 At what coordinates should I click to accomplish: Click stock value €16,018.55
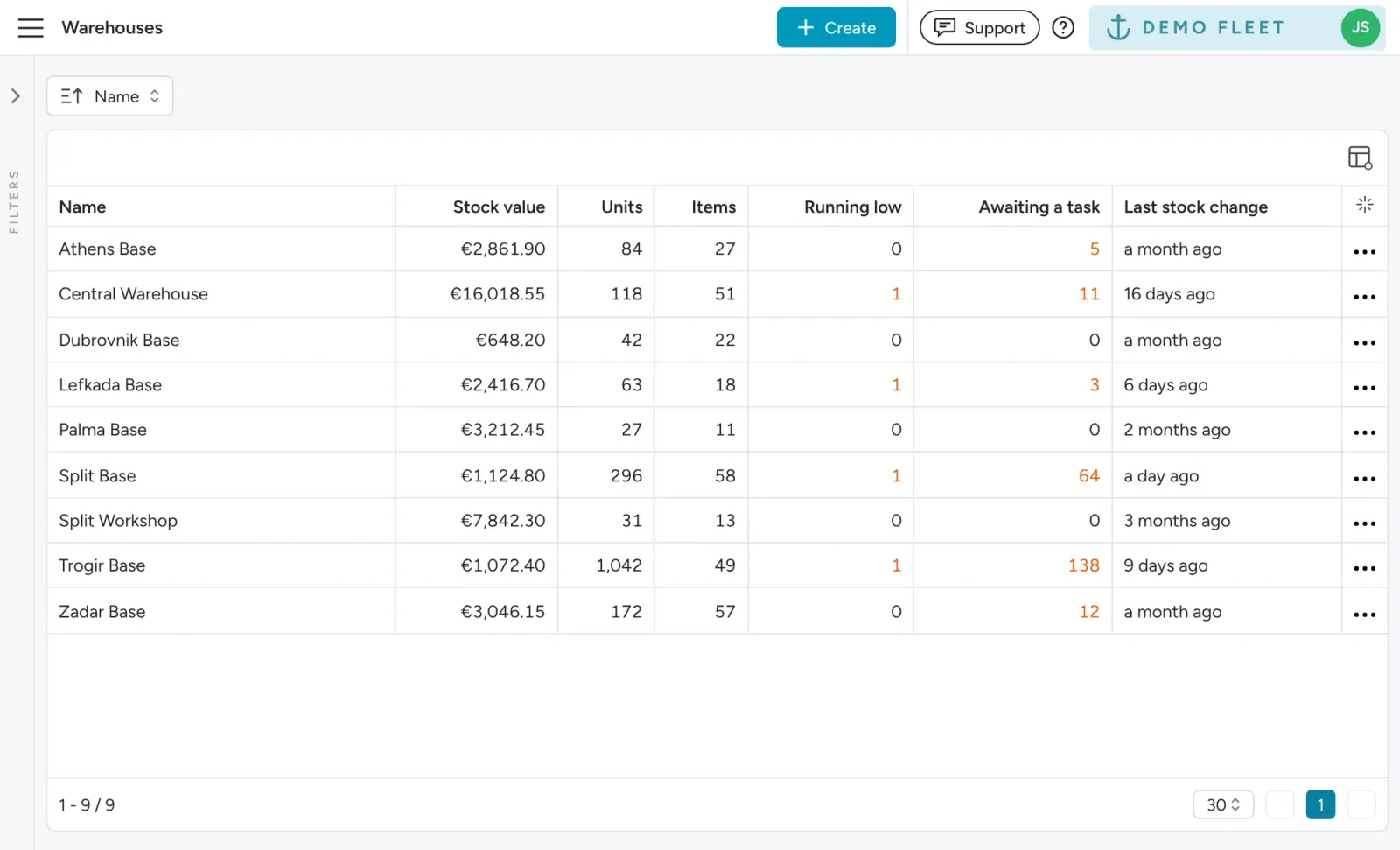pyautogui.click(x=497, y=294)
